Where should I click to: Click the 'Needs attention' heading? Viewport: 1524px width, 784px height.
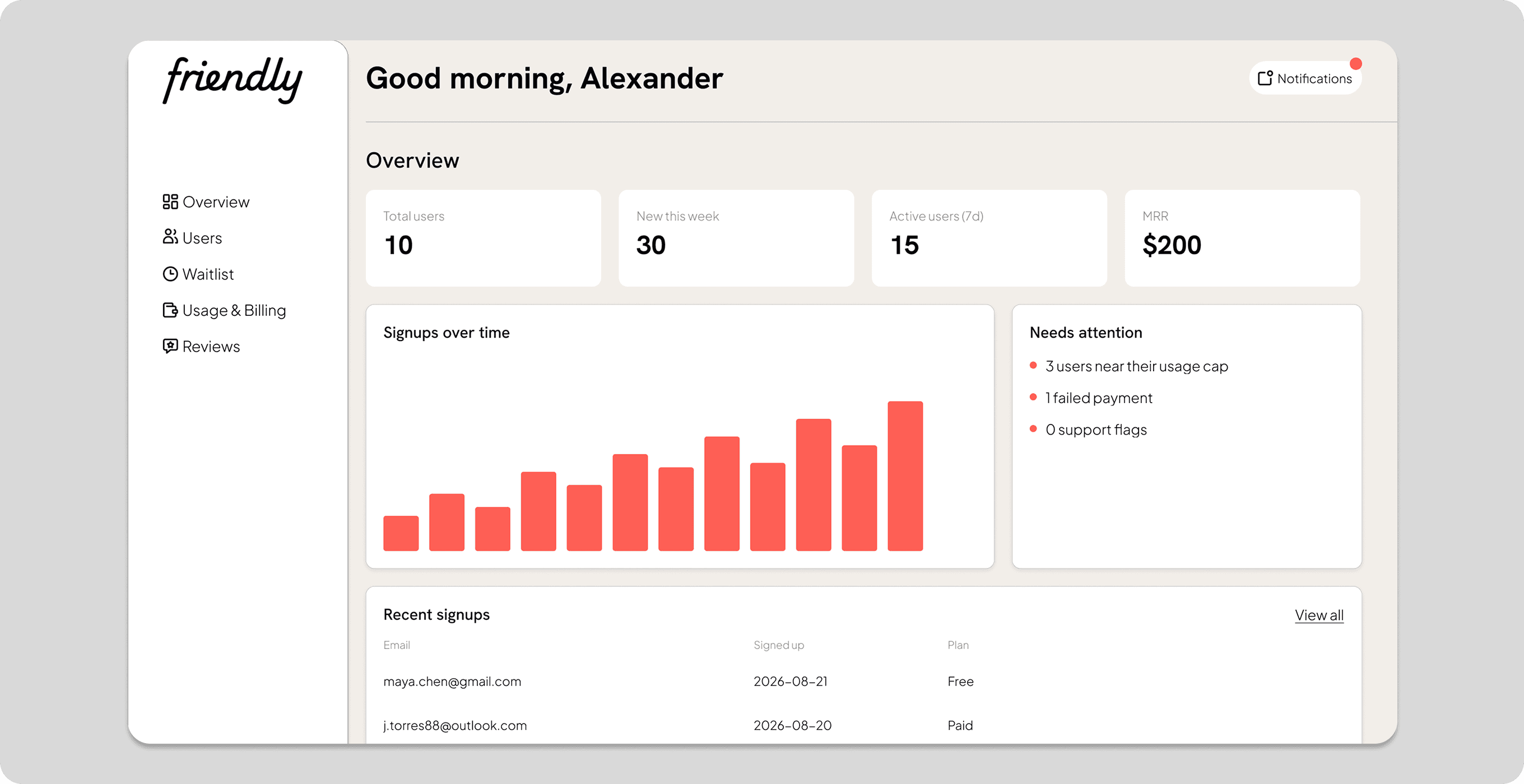[1086, 332]
